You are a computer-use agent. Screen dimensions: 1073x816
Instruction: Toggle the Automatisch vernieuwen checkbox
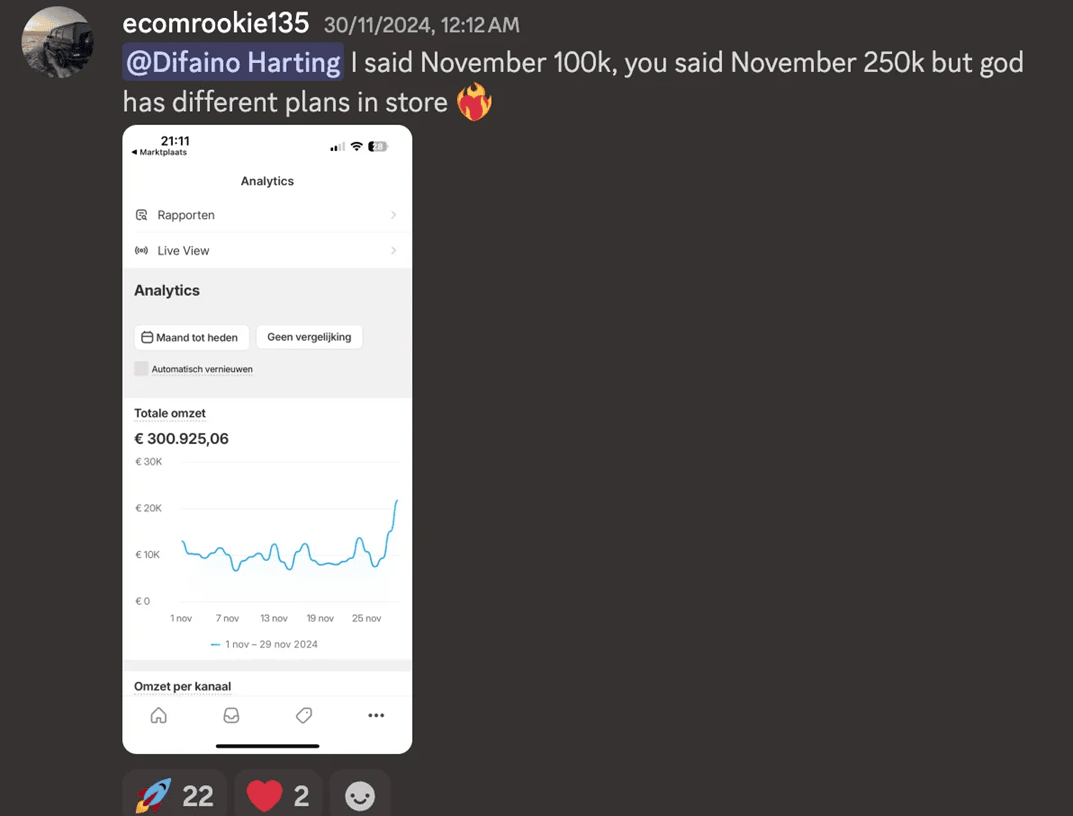click(142, 369)
